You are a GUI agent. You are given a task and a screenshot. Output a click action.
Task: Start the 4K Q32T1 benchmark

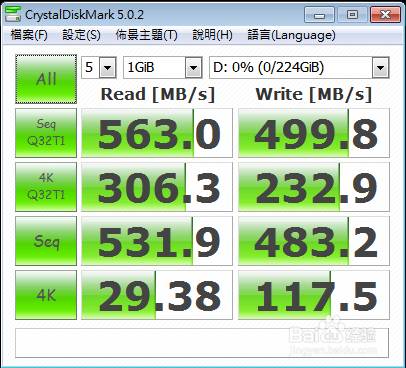(46, 187)
